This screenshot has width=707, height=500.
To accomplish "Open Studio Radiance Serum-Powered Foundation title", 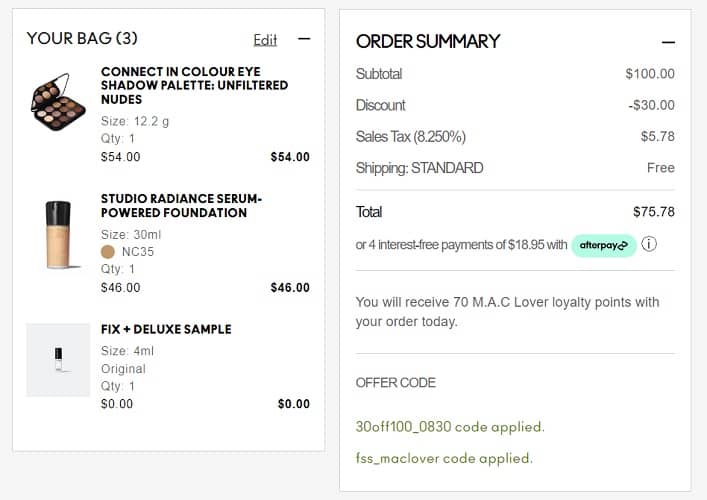I will [x=181, y=206].
